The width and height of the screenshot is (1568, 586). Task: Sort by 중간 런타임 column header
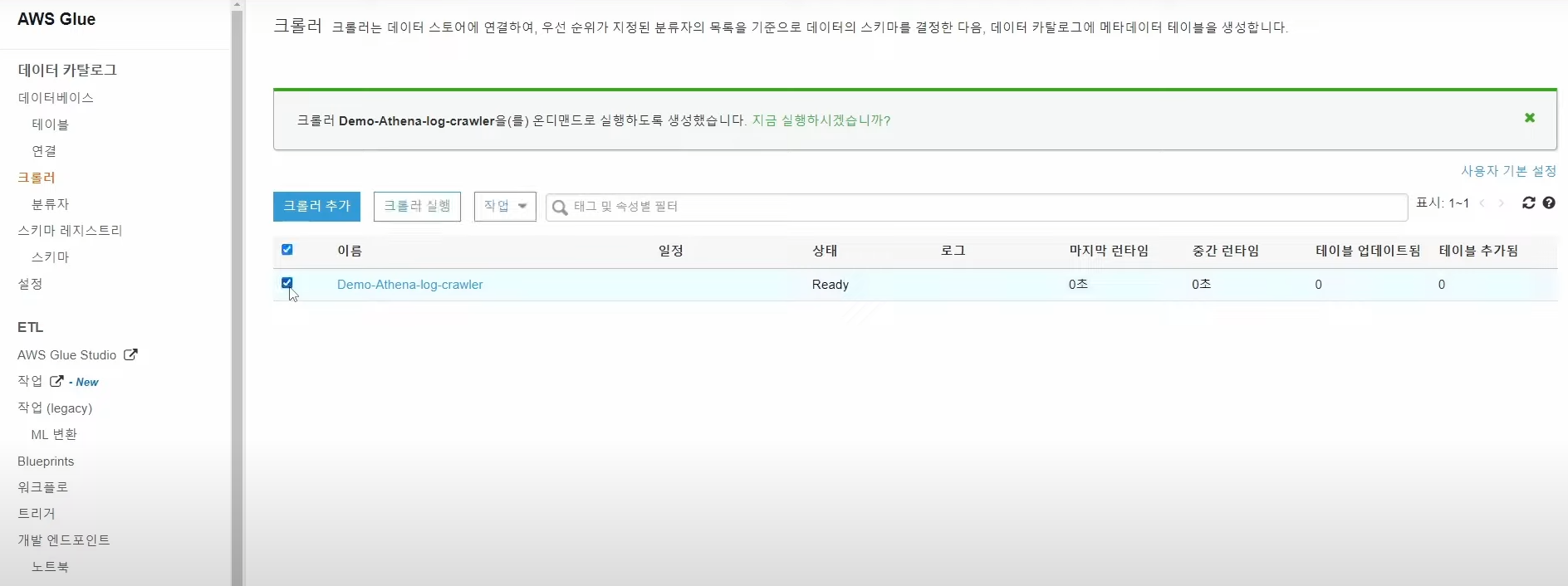pos(1226,251)
